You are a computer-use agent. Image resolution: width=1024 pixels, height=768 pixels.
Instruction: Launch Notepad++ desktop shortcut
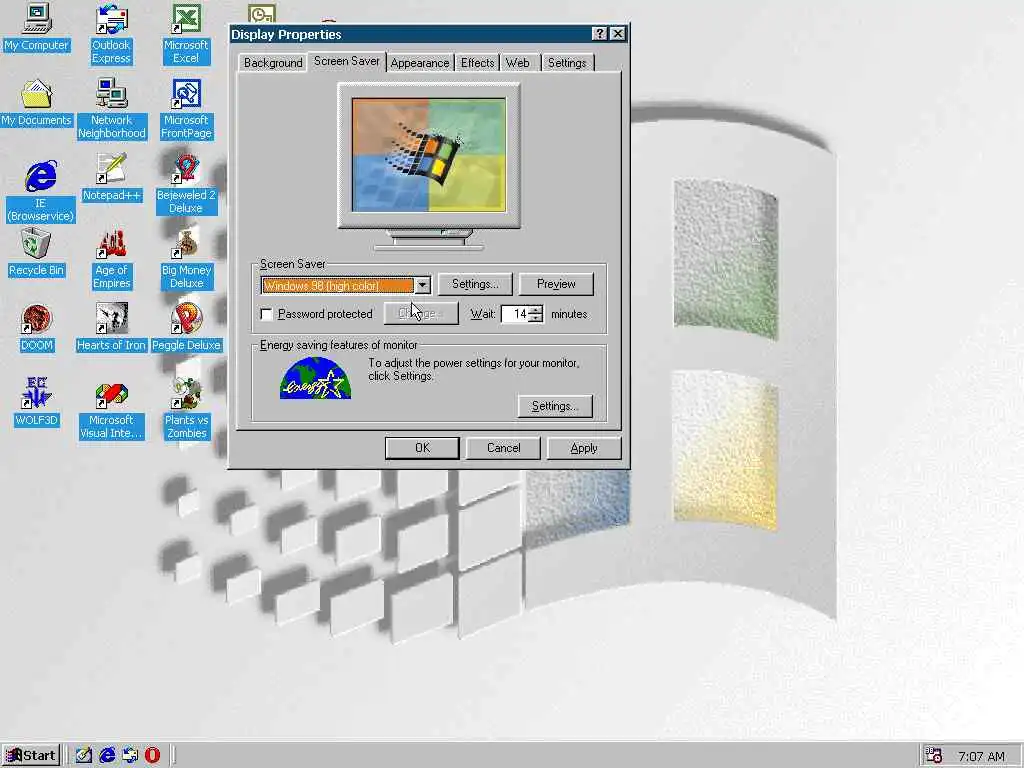112,178
